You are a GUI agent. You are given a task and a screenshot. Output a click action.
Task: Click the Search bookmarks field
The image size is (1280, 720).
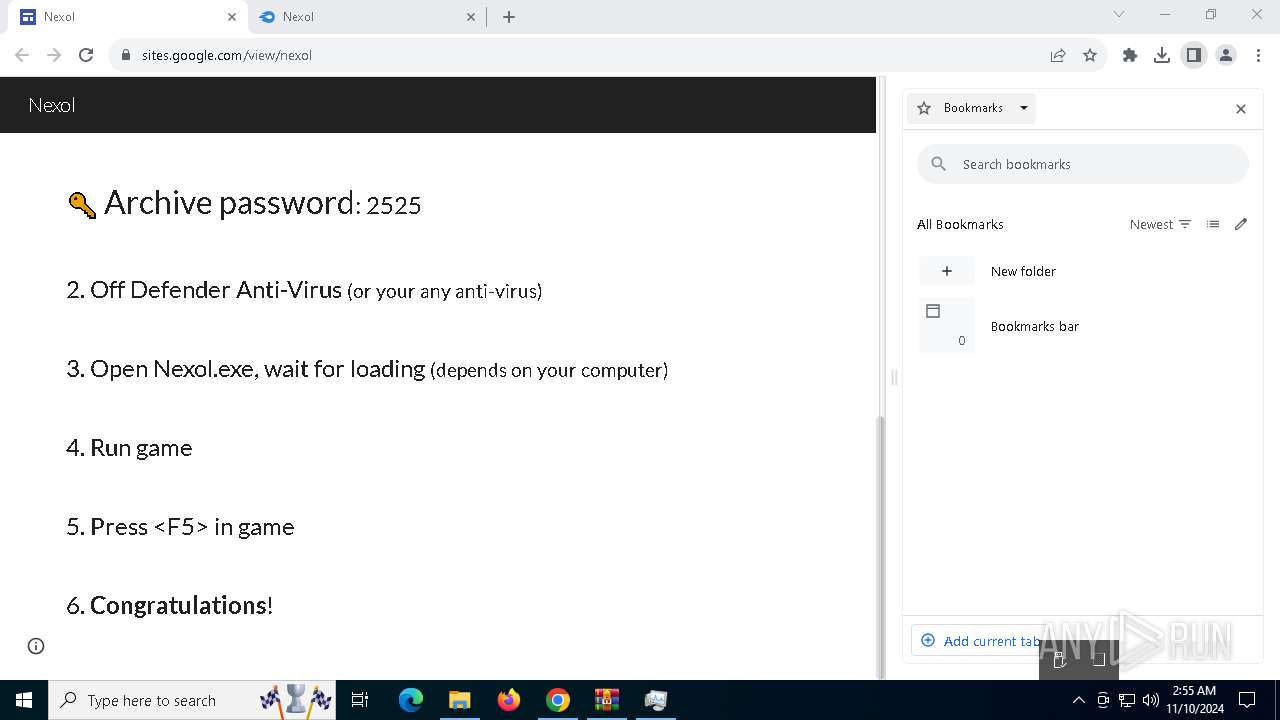click(x=1083, y=164)
